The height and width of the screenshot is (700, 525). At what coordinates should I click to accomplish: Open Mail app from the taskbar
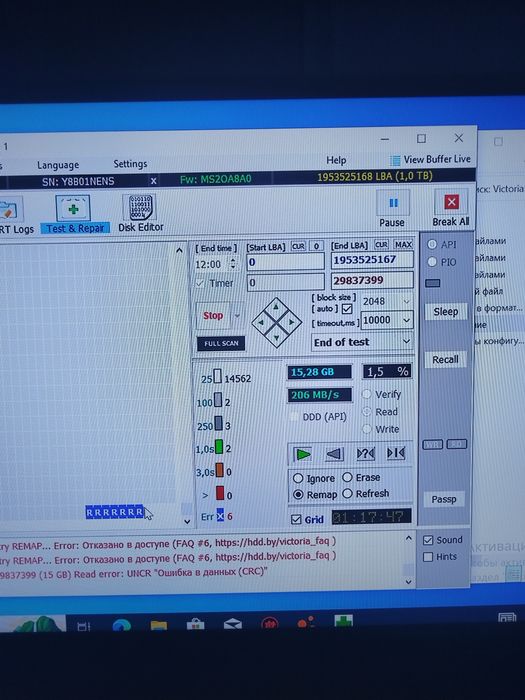233,624
